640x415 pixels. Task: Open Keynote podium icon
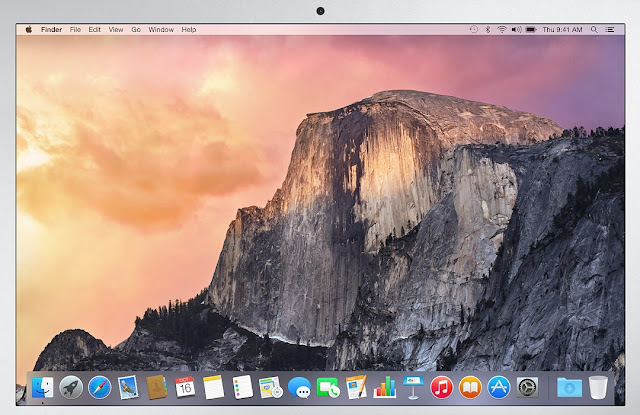pos(413,387)
